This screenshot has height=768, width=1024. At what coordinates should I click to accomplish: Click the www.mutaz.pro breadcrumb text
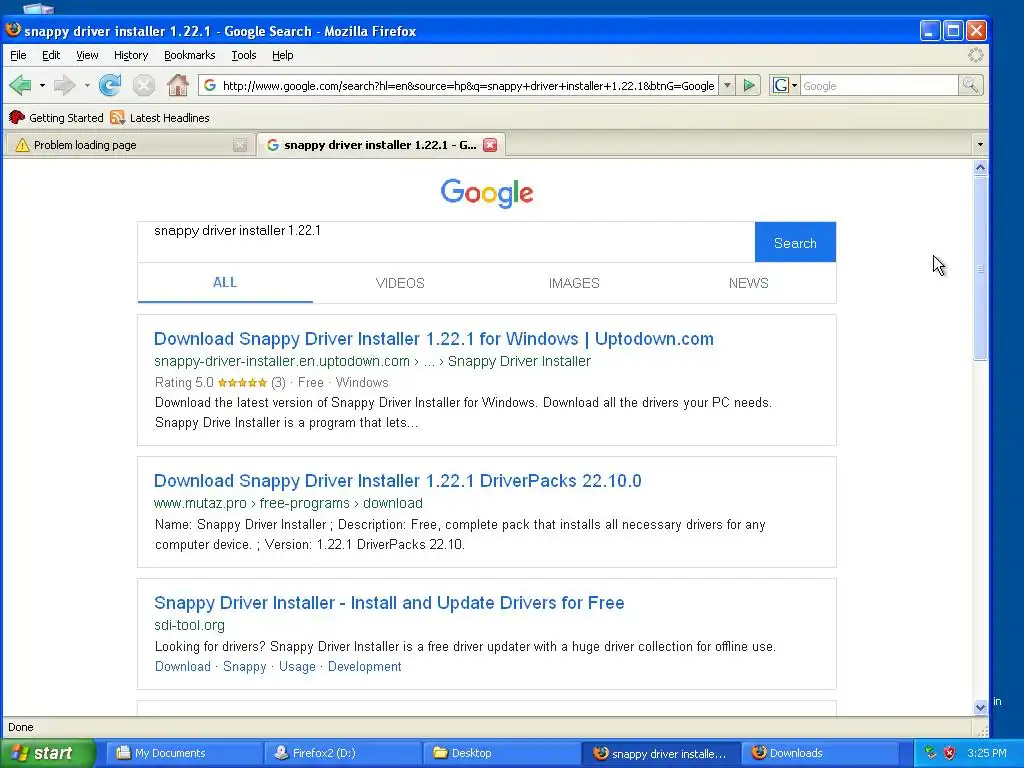coord(200,504)
